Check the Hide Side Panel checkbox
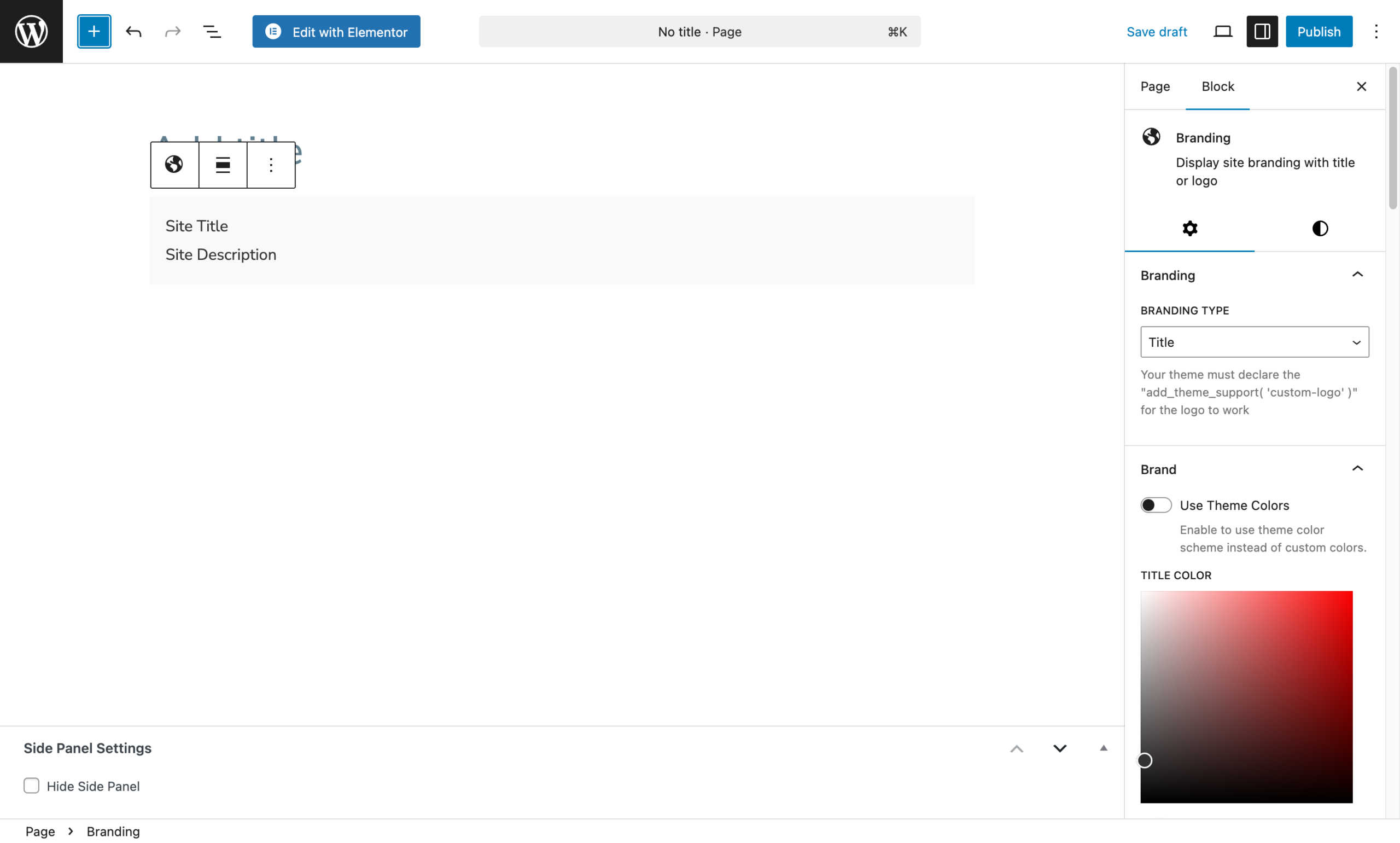This screenshot has width=1400, height=843. [x=31, y=786]
